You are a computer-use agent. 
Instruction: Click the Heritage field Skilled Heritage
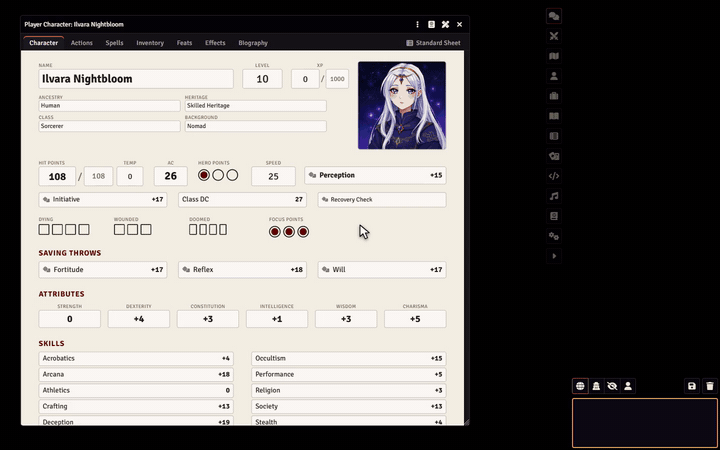256,106
